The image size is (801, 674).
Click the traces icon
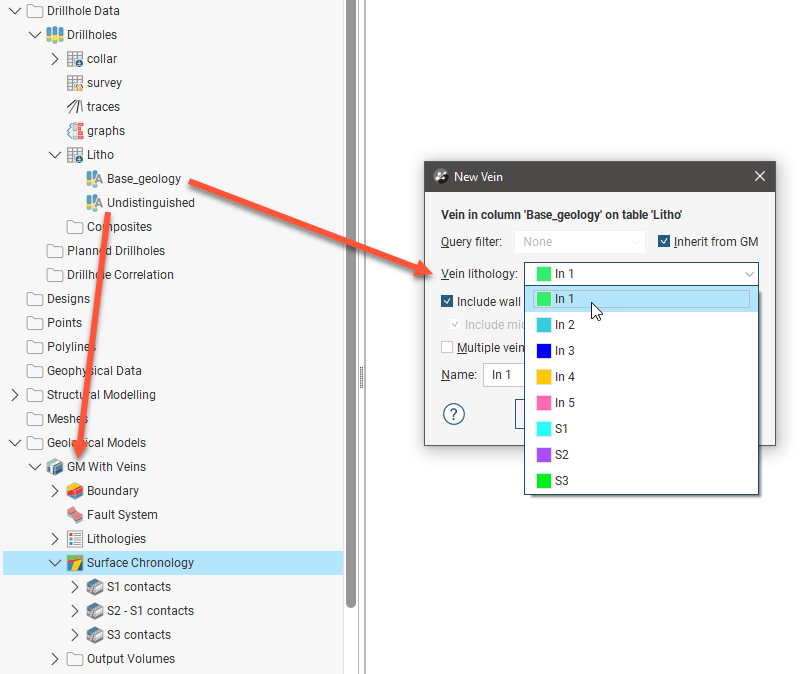(75, 107)
